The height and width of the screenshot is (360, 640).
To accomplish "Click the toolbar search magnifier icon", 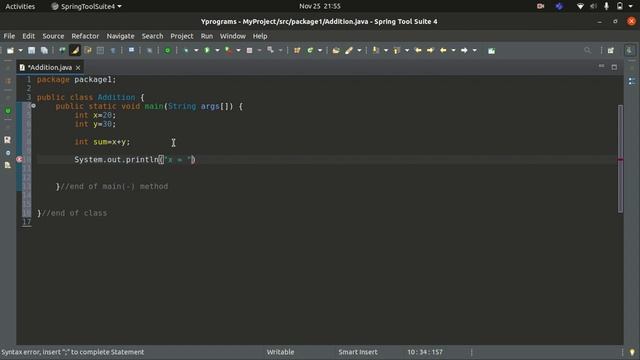I will pos(587,50).
